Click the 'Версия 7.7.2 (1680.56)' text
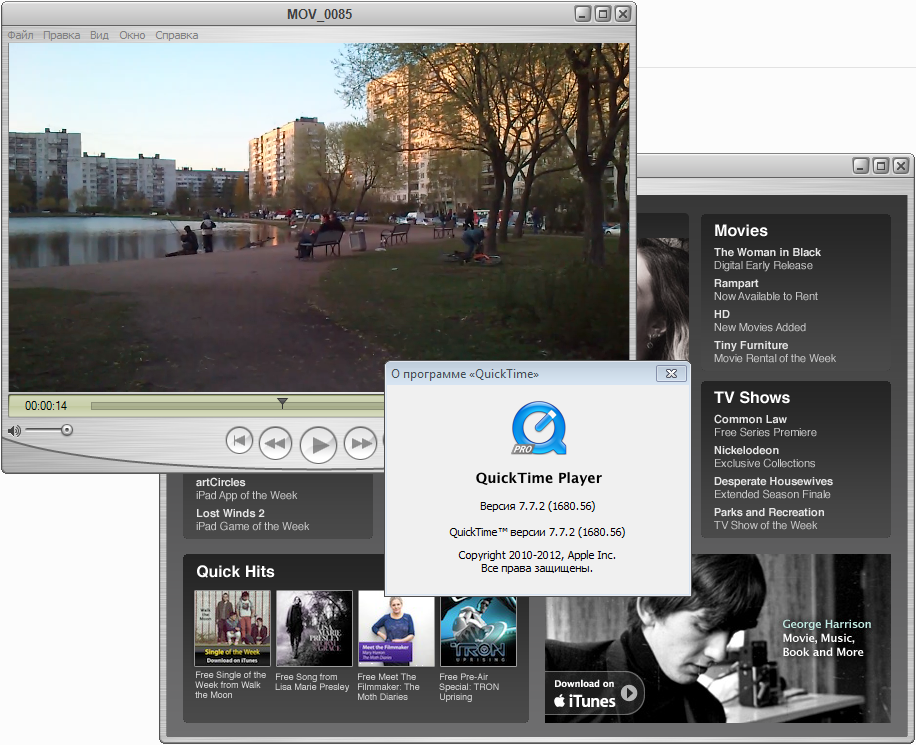 tap(537, 506)
